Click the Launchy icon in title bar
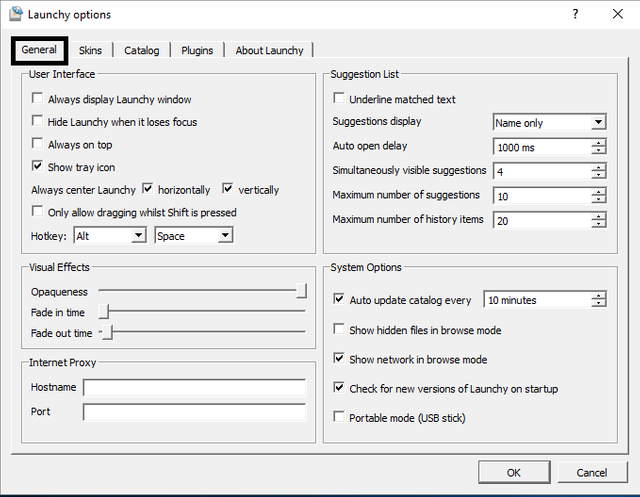 tap(16, 14)
